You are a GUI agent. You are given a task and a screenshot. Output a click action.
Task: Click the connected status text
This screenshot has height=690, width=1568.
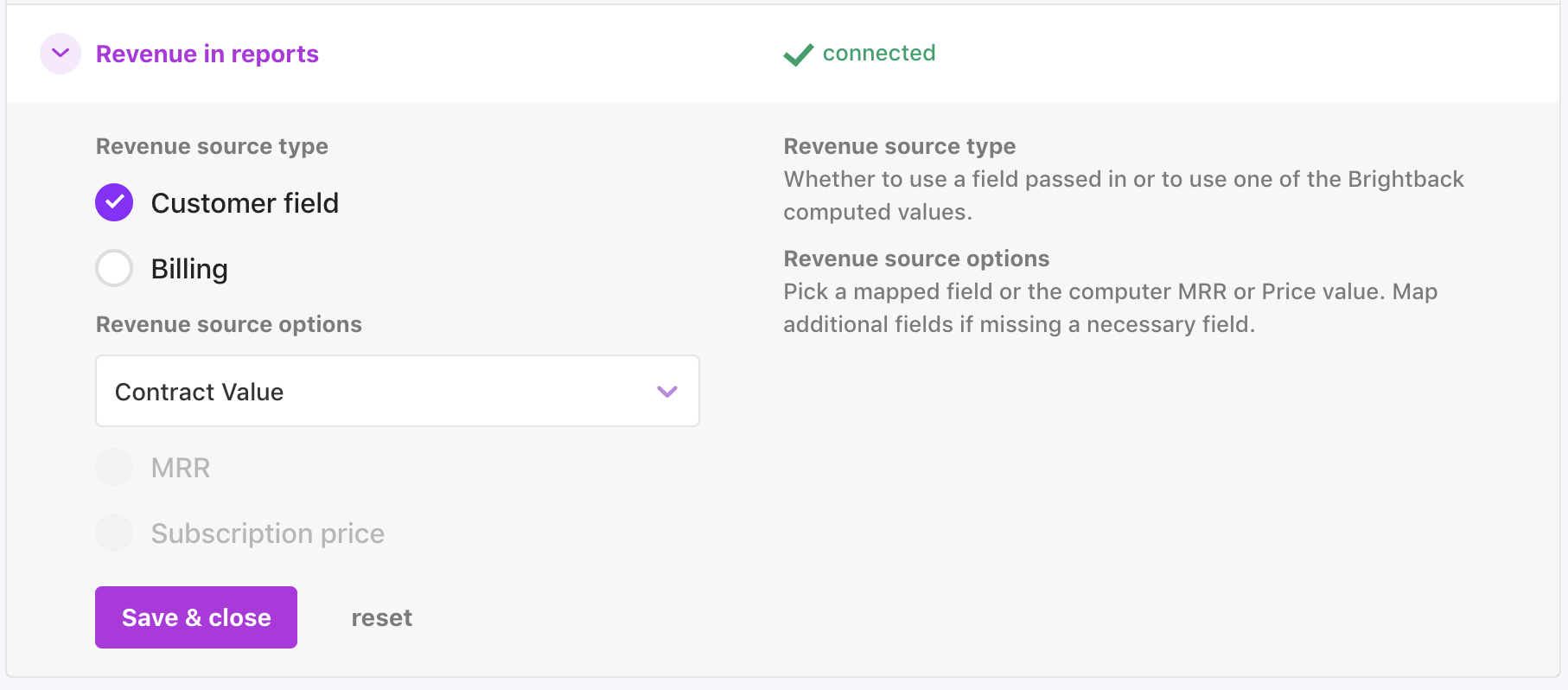coord(878,53)
